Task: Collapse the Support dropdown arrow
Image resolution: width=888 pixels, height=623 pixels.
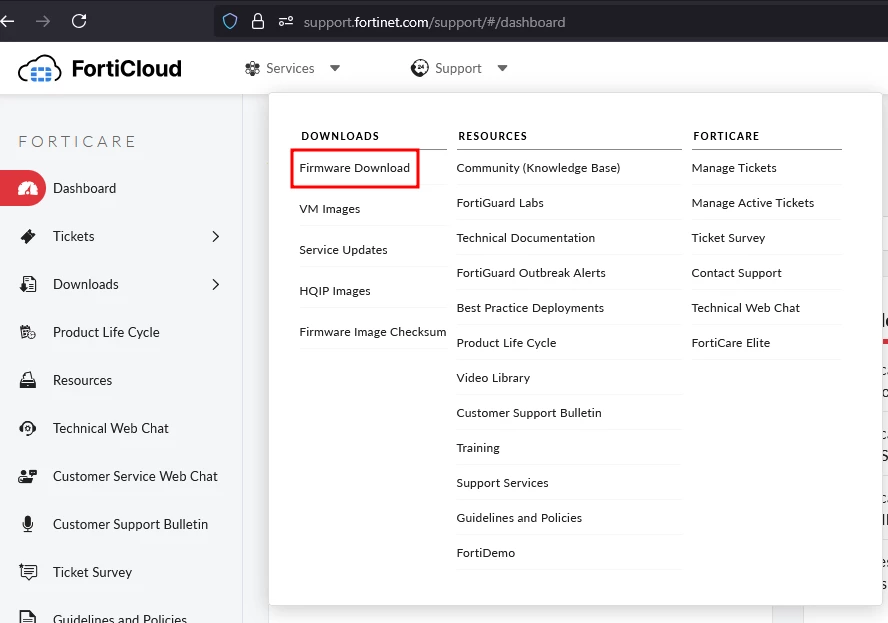Action: coord(502,69)
